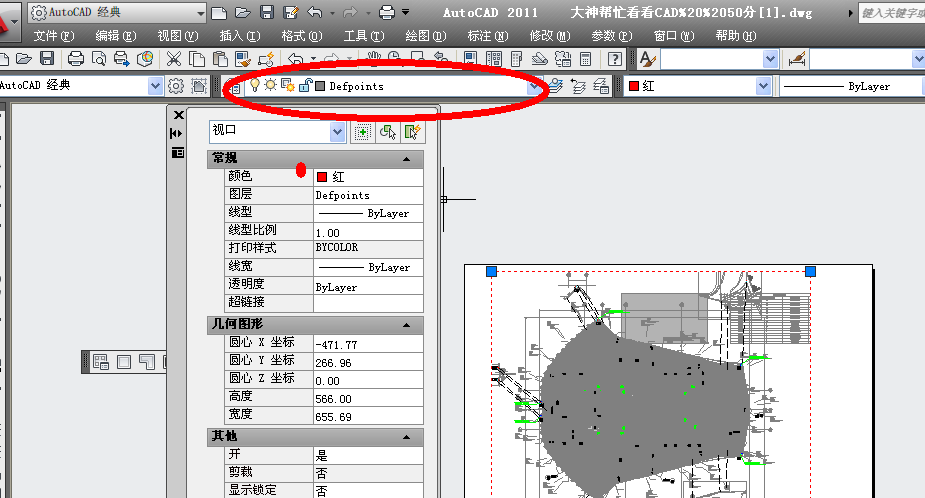This screenshot has width=925, height=498.
Task: Open the 修改(M) menu
Action: [550, 36]
